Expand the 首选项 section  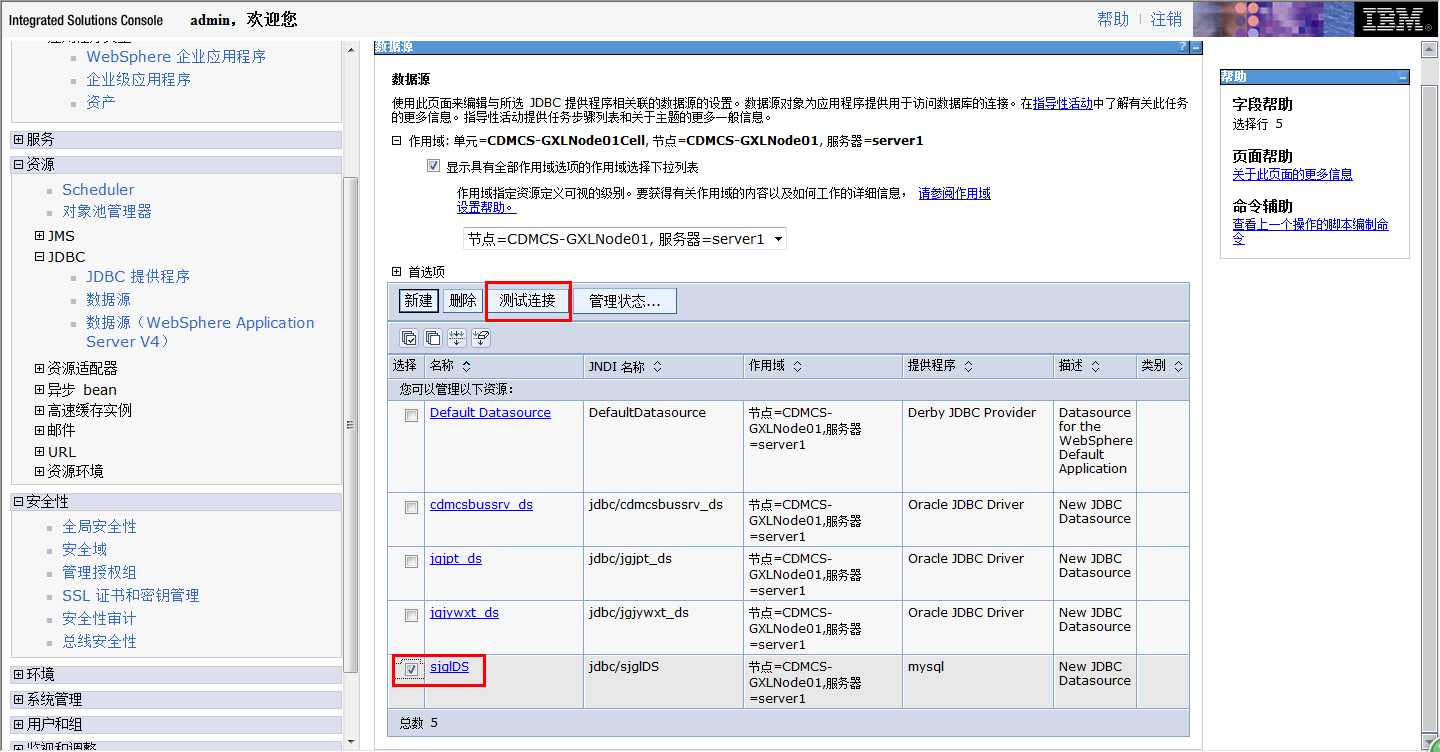[397, 272]
